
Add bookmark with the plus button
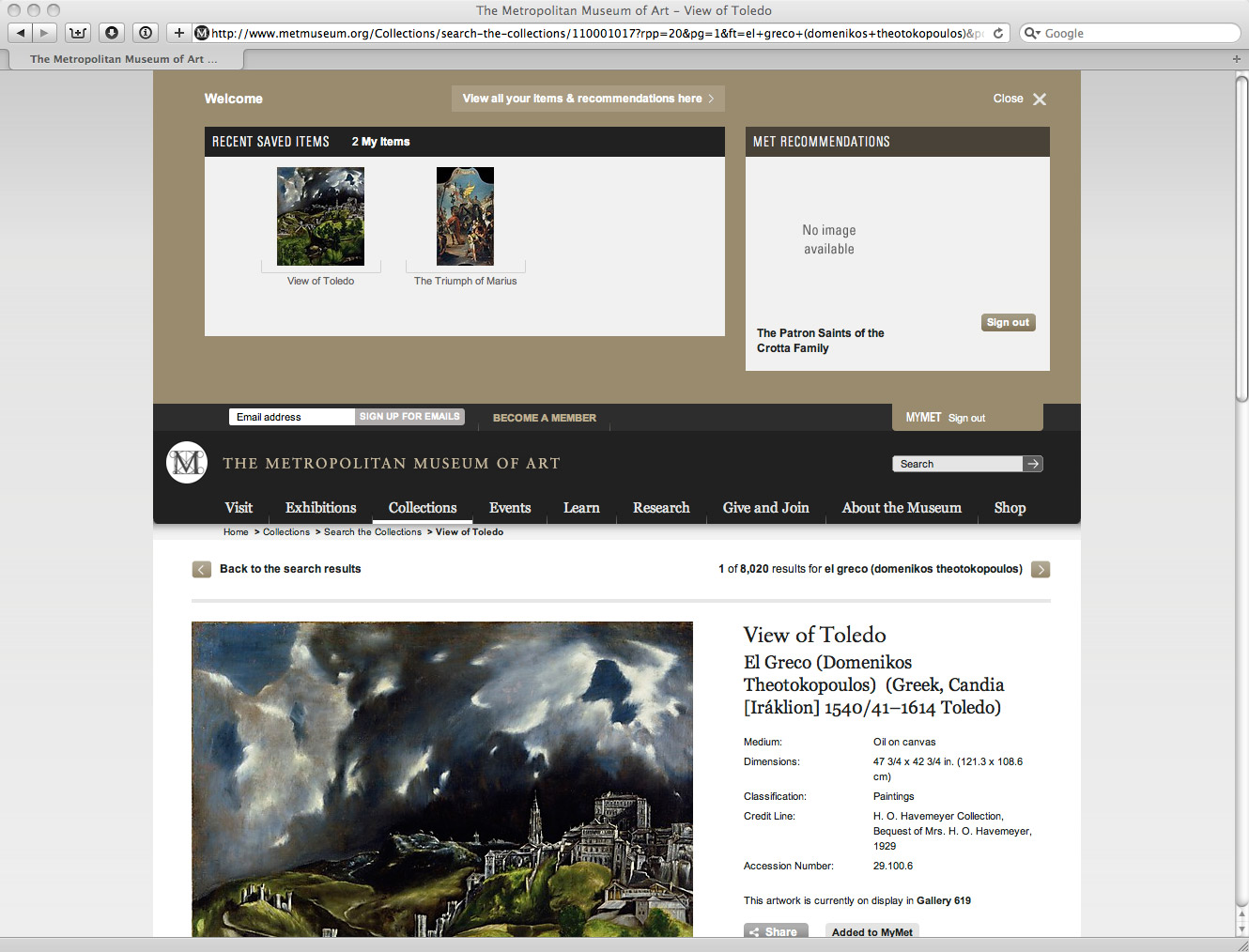[x=179, y=33]
